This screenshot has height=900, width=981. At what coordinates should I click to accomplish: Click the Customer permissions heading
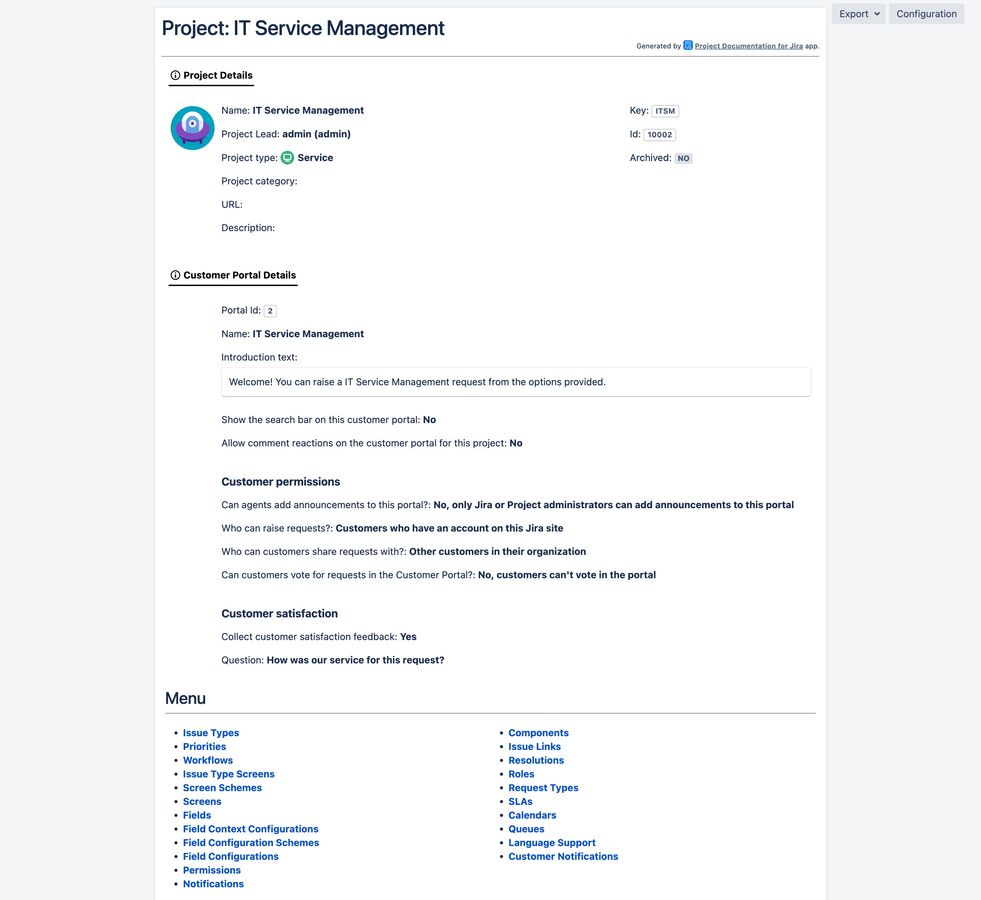(x=281, y=482)
